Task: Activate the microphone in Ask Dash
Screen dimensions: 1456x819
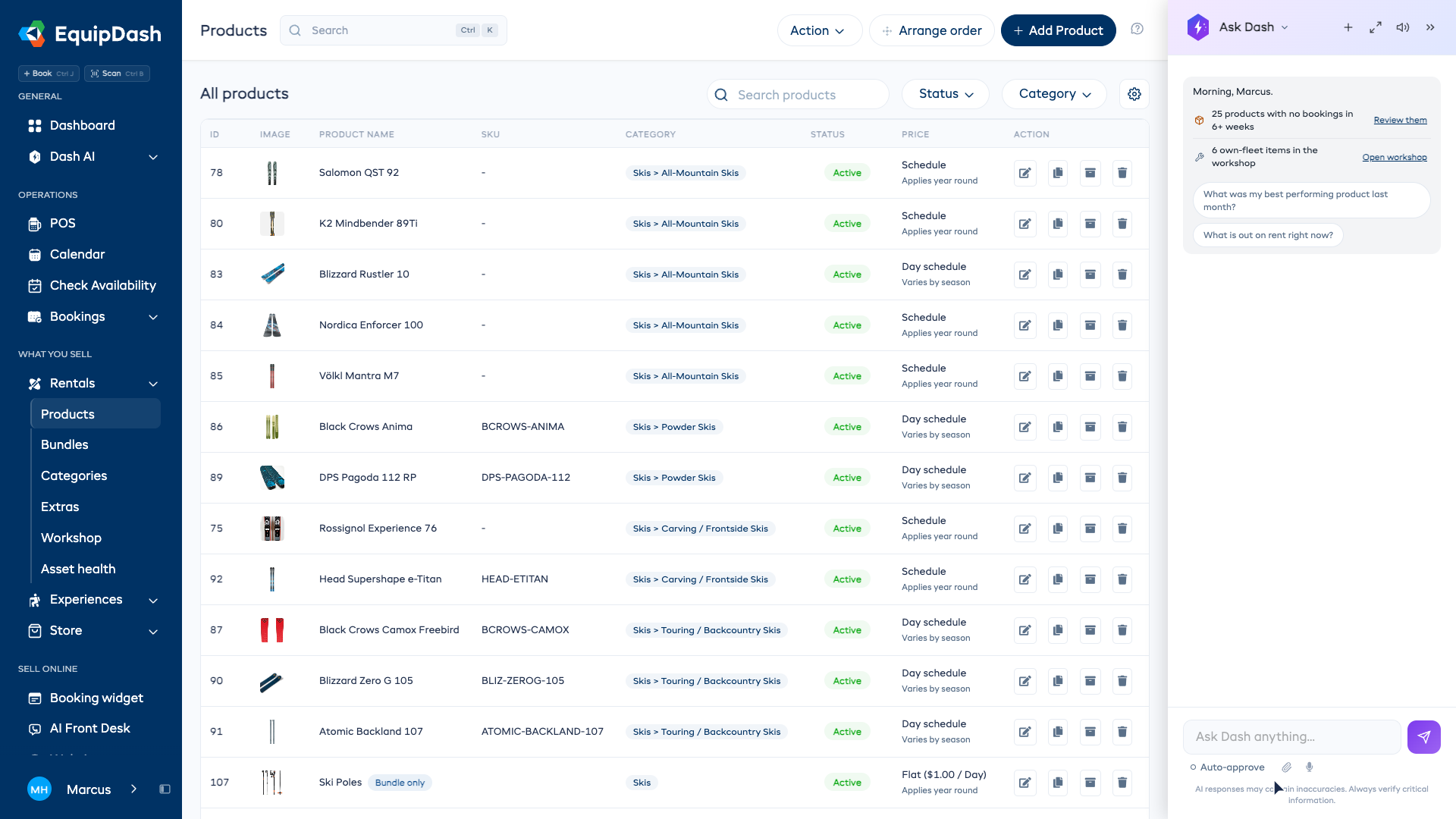Action: (1310, 767)
